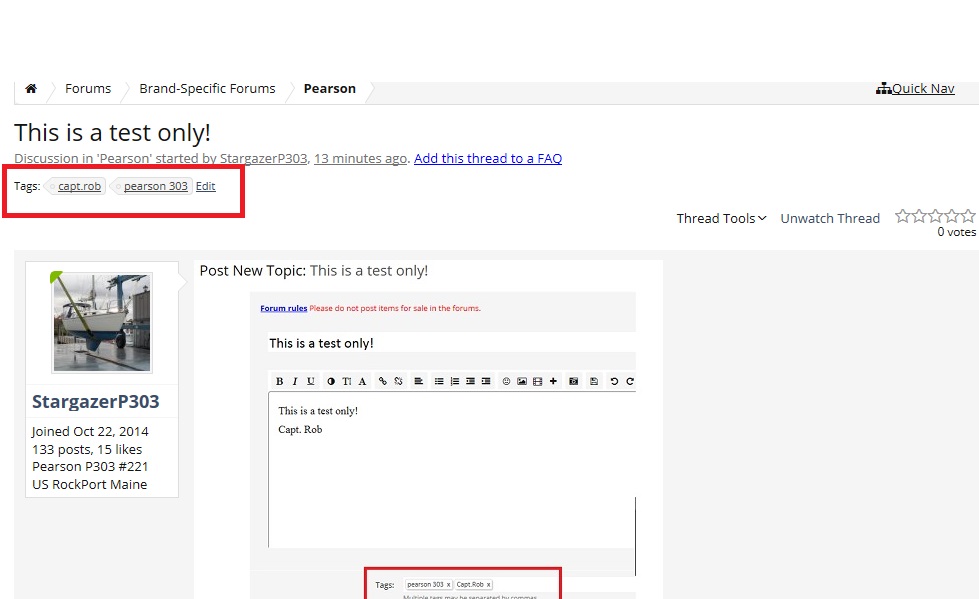Click the redo icon
979x599 pixels.
coord(630,381)
